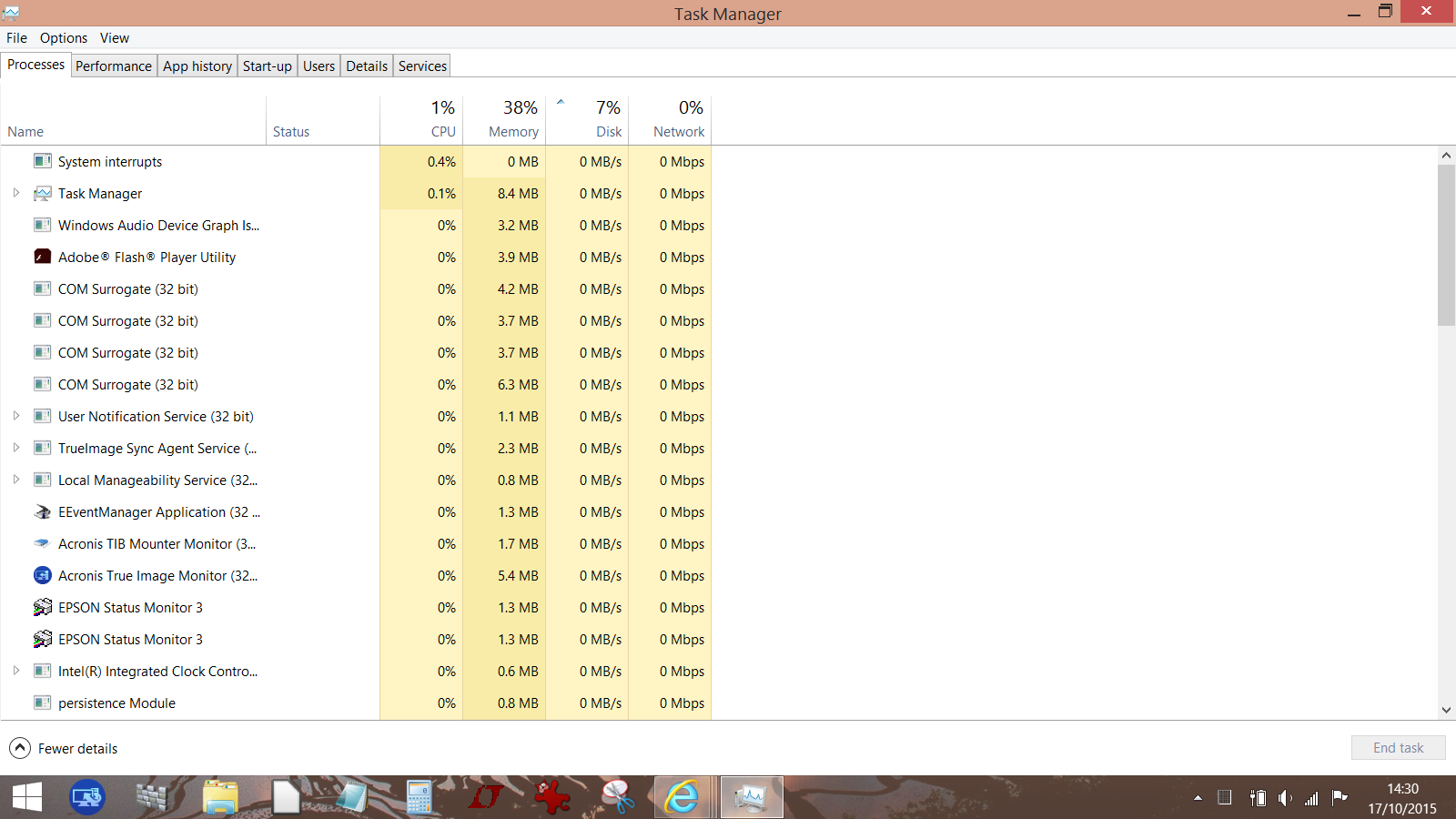1456x819 pixels.
Task: Open the View menu
Action: (115, 37)
